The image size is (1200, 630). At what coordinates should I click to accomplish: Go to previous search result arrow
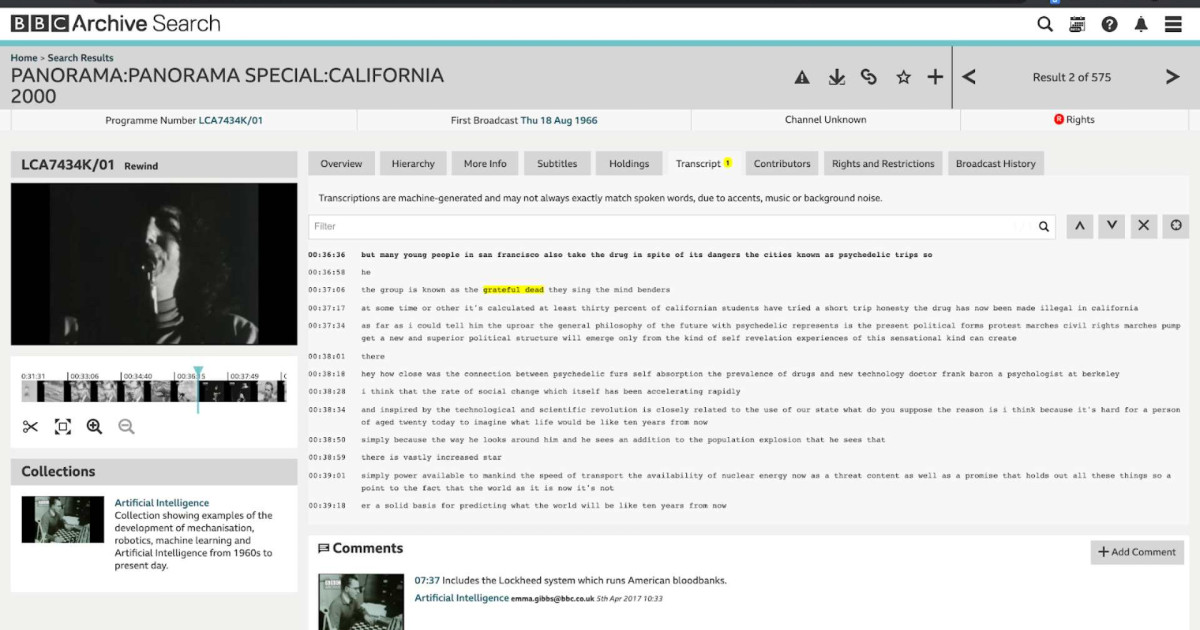tap(969, 77)
